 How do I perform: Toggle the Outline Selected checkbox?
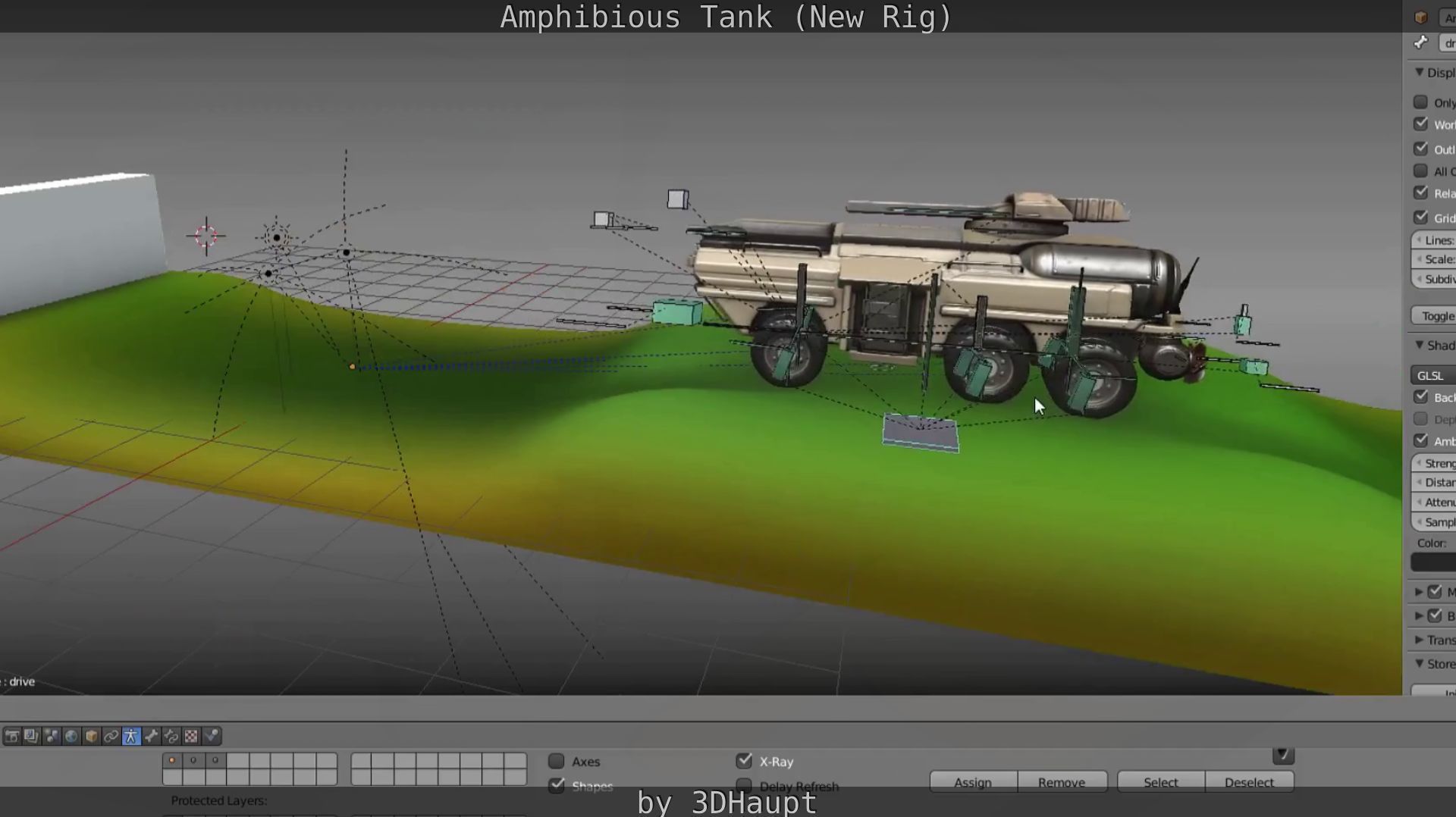(1421, 149)
